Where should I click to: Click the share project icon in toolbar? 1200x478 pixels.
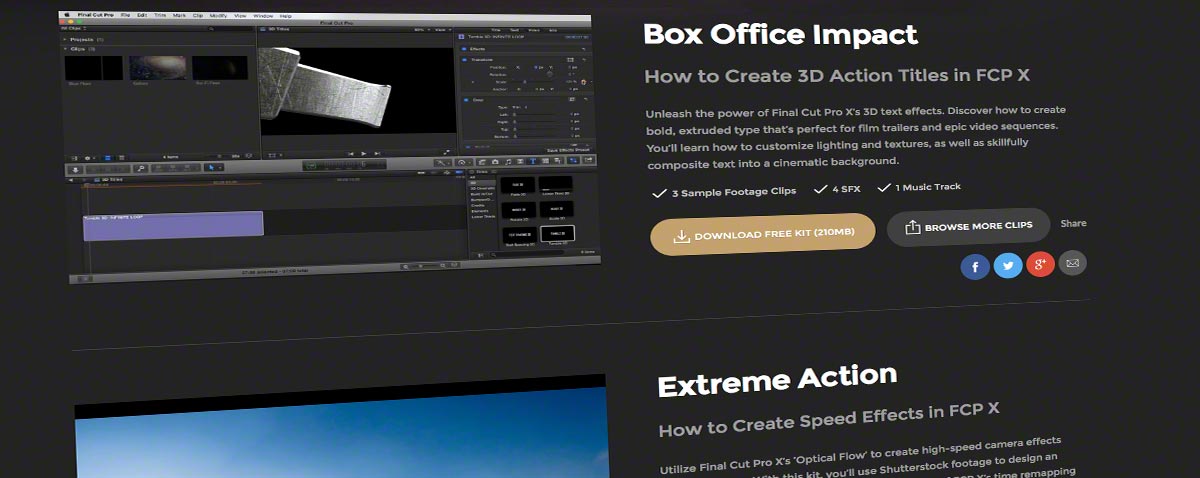click(x=588, y=160)
